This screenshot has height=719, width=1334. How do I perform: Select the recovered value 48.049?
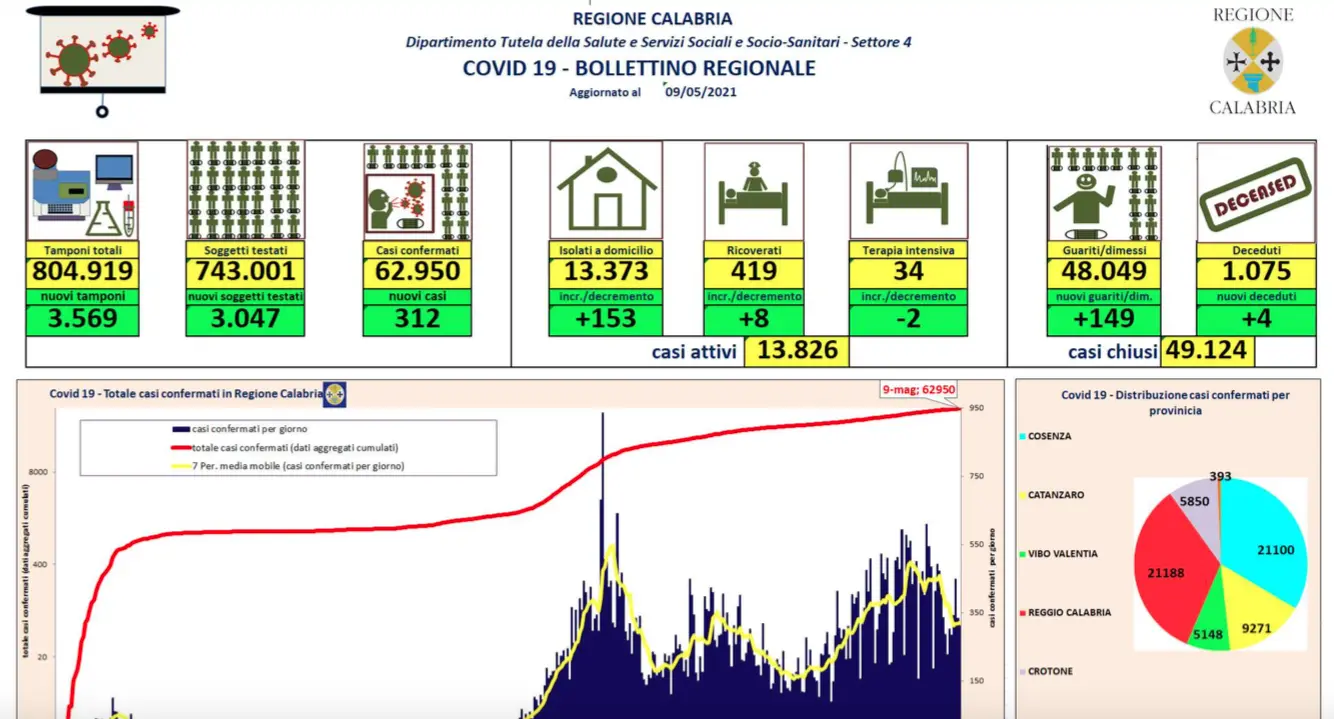pos(1104,272)
